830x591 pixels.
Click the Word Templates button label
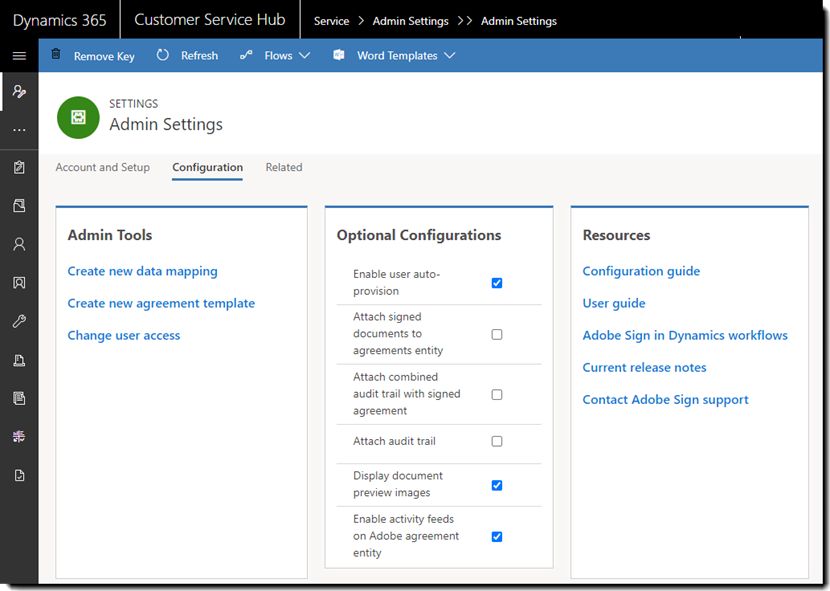point(398,56)
